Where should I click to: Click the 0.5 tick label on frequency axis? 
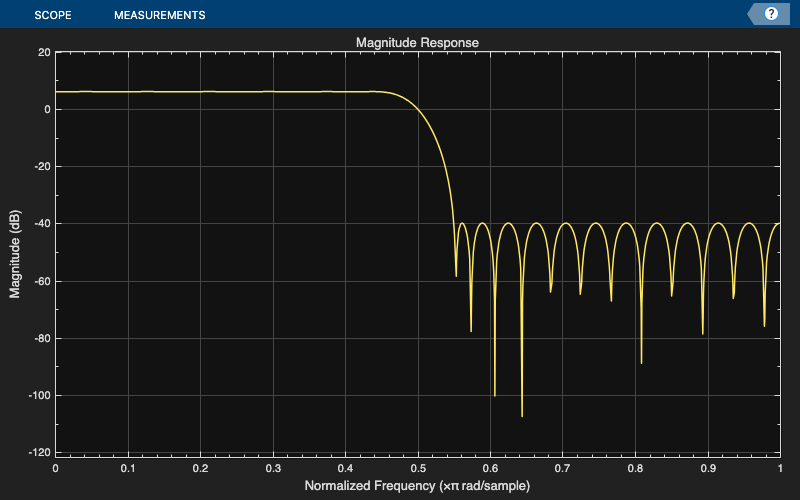pyautogui.click(x=418, y=468)
